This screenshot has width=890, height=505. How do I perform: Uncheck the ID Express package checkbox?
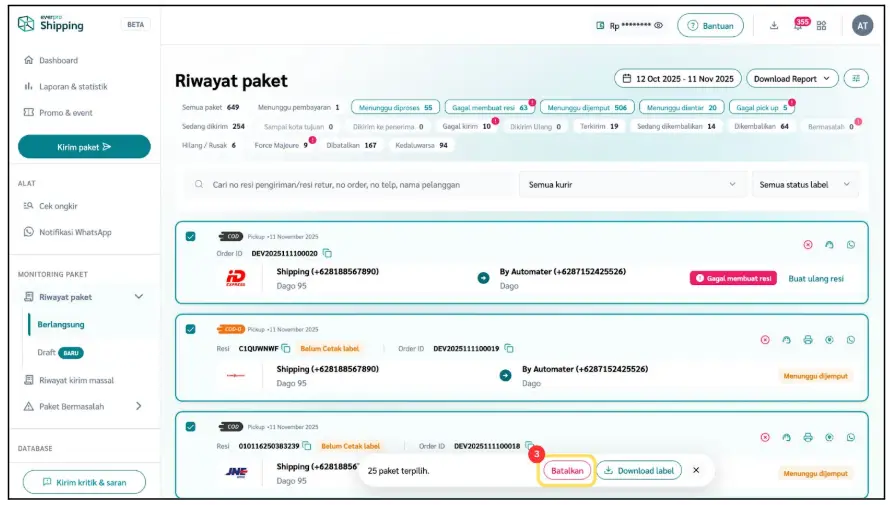(191, 236)
